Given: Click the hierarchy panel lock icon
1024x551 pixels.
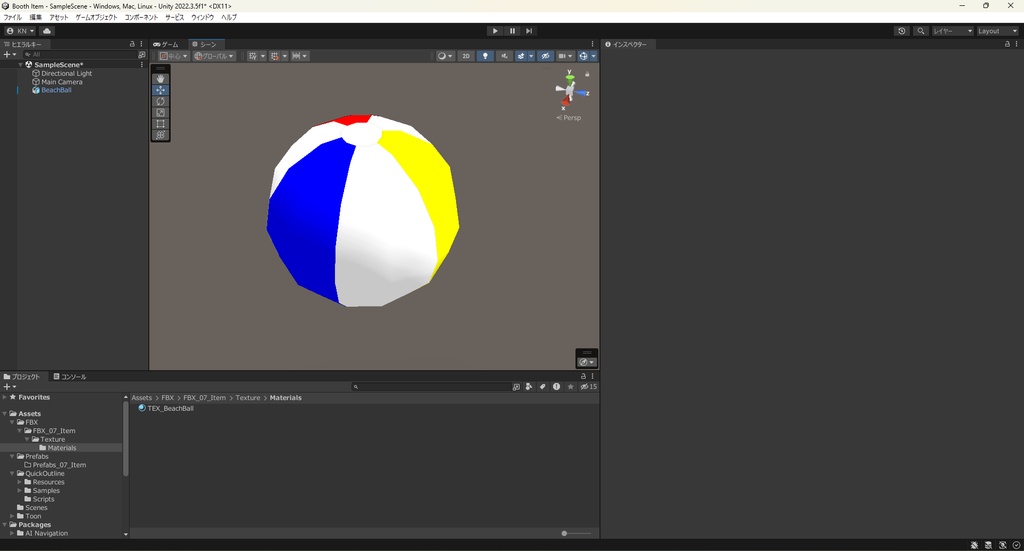Looking at the screenshot, I should click(x=132, y=44).
